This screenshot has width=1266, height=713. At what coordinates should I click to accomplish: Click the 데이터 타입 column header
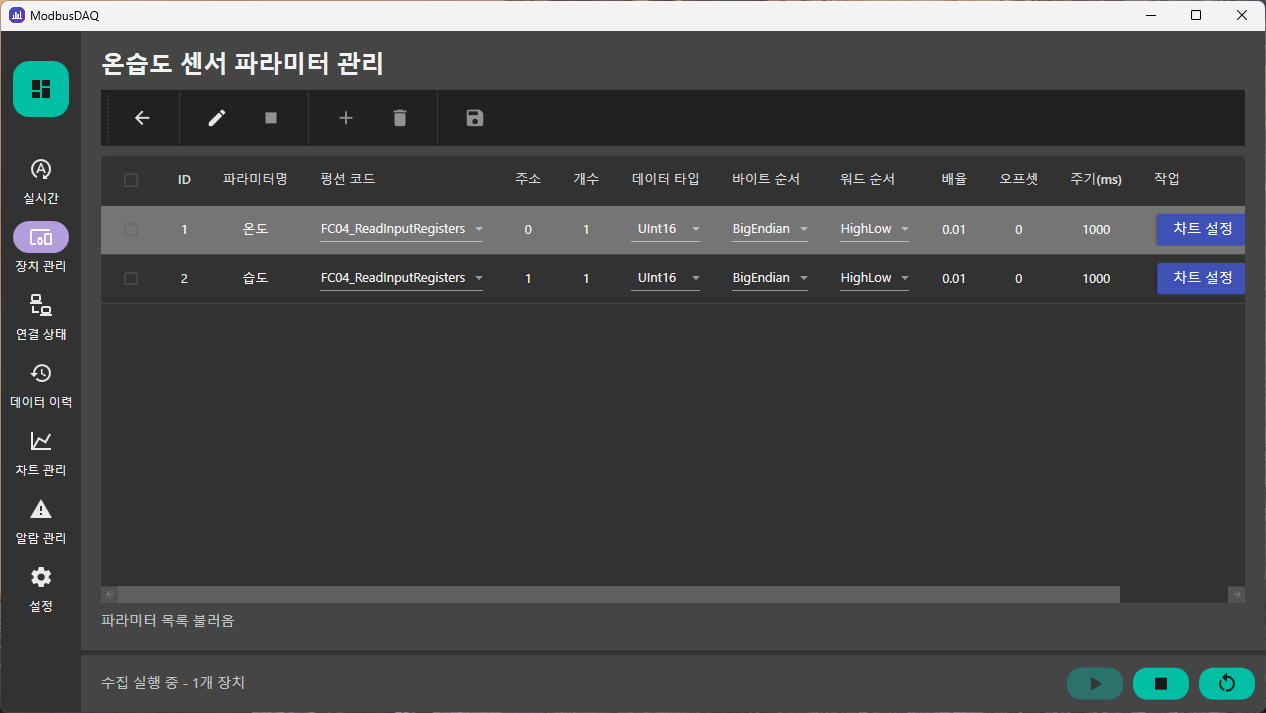coord(666,180)
